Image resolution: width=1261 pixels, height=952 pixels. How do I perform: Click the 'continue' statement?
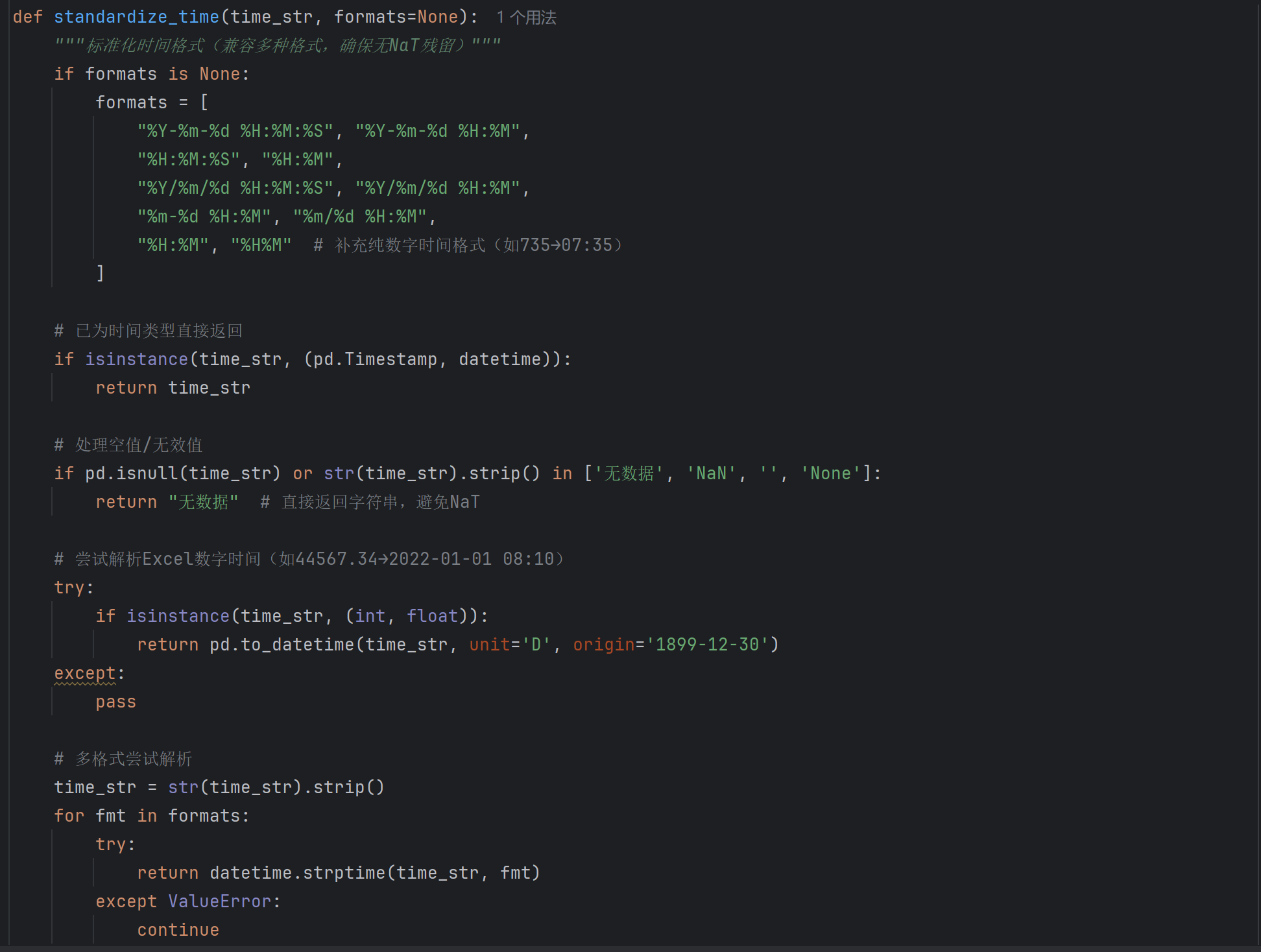pos(178,930)
